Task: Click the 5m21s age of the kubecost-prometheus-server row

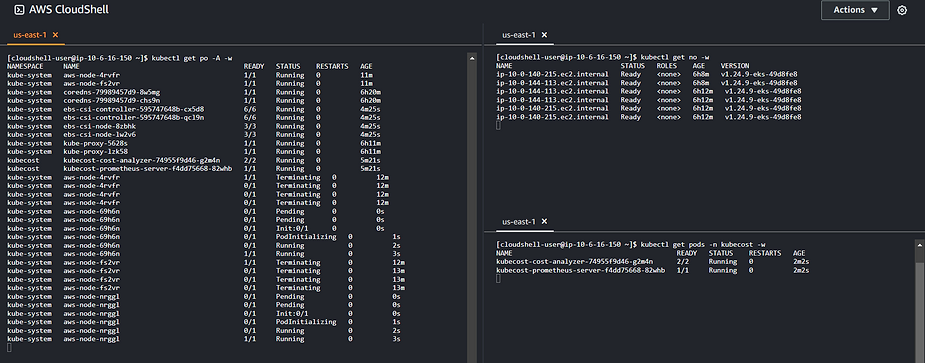Action: [x=370, y=169]
